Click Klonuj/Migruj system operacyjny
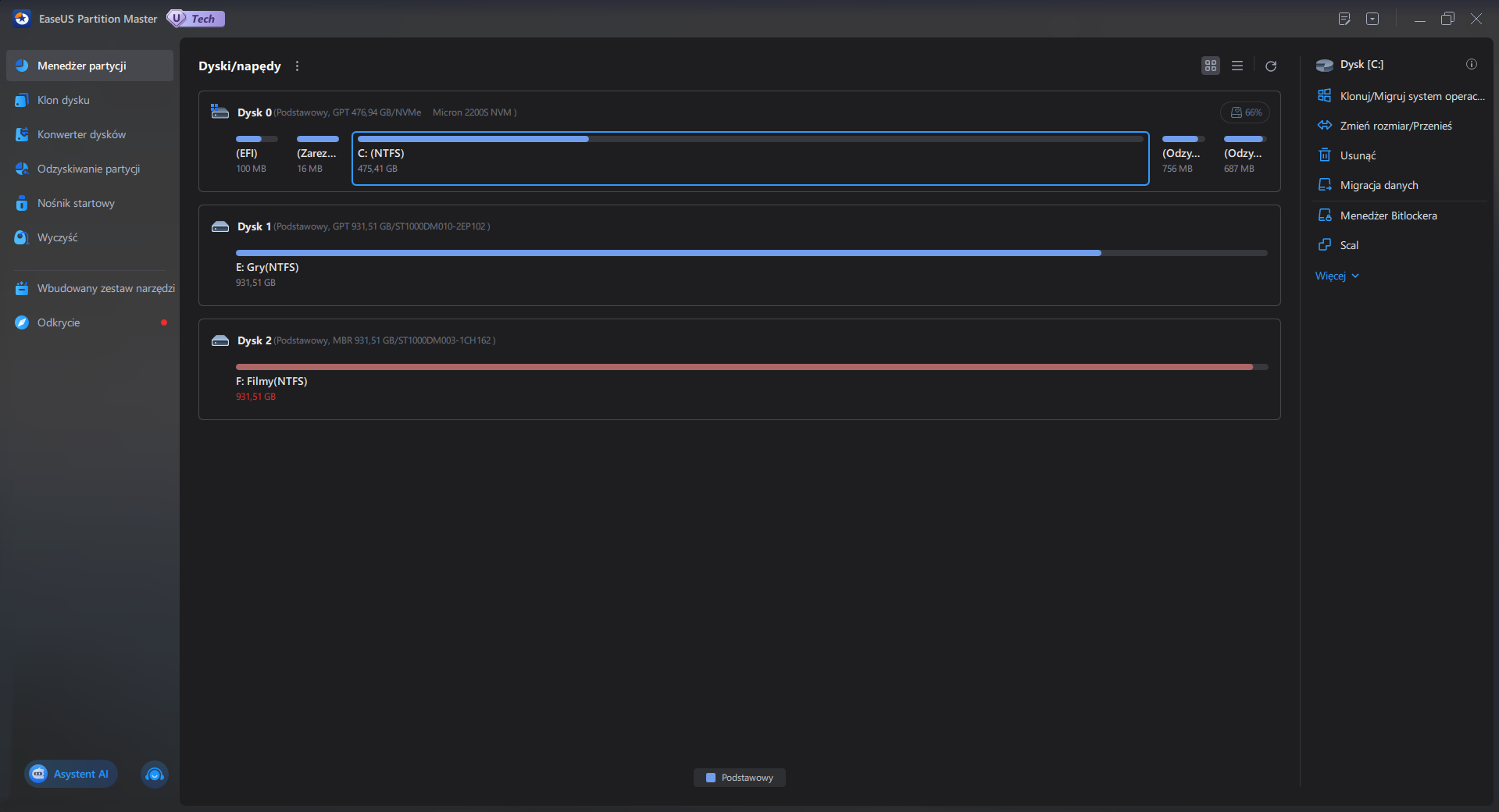This screenshot has height=812, width=1499. coord(1401,96)
